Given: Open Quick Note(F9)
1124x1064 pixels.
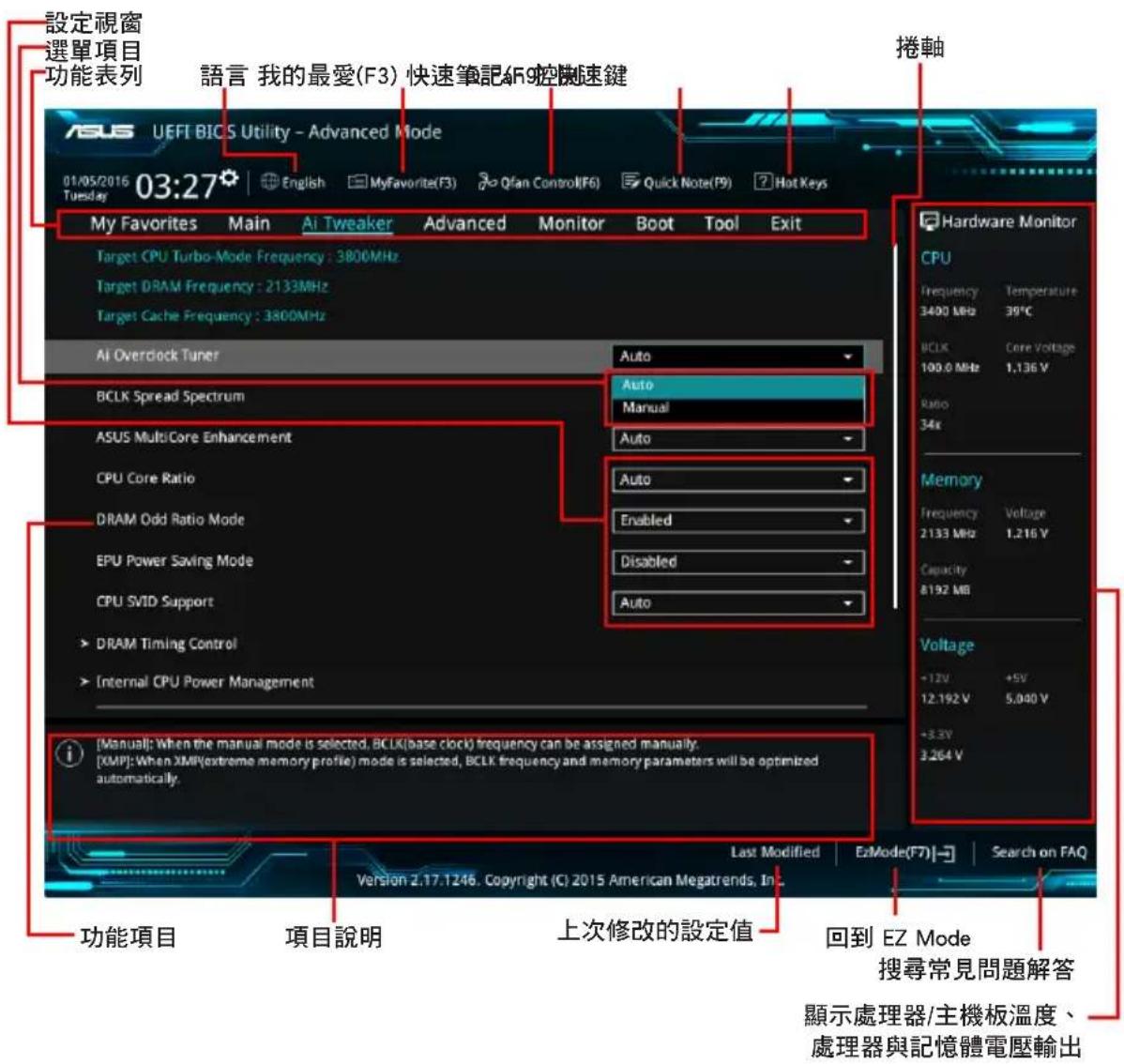Looking at the screenshot, I should click(x=688, y=183).
